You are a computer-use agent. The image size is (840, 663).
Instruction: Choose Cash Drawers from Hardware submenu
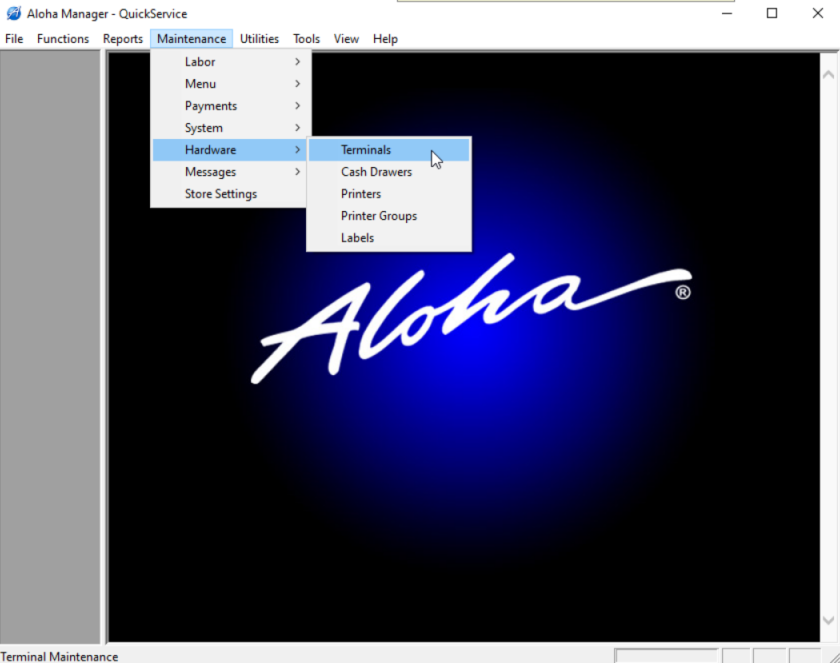pos(389,172)
